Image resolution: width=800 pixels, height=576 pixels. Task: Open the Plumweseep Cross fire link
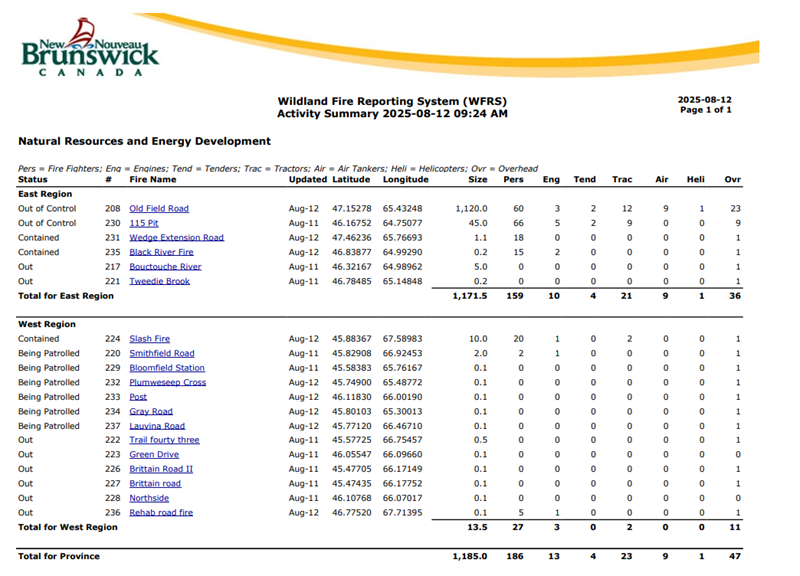pyautogui.click(x=168, y=382)
